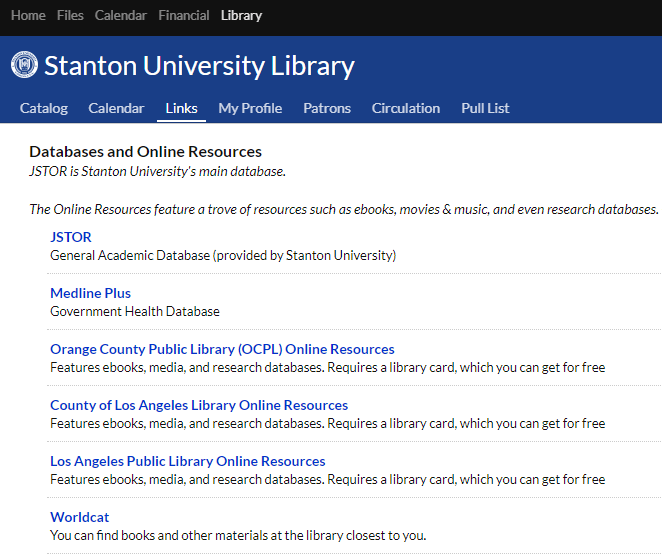Switch to the Catalog tab
The height and width of the screenshot is (556, 662).
click(x=44, y=108)
